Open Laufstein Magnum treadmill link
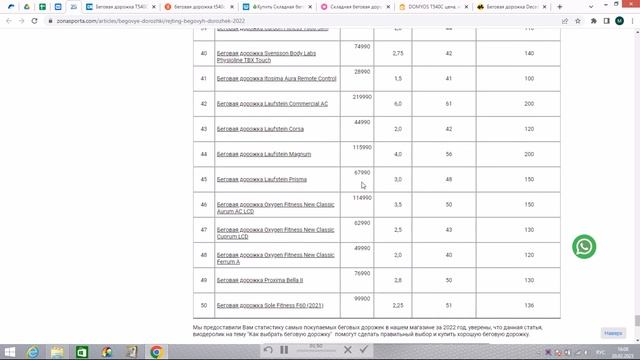 tap(264, 154)
